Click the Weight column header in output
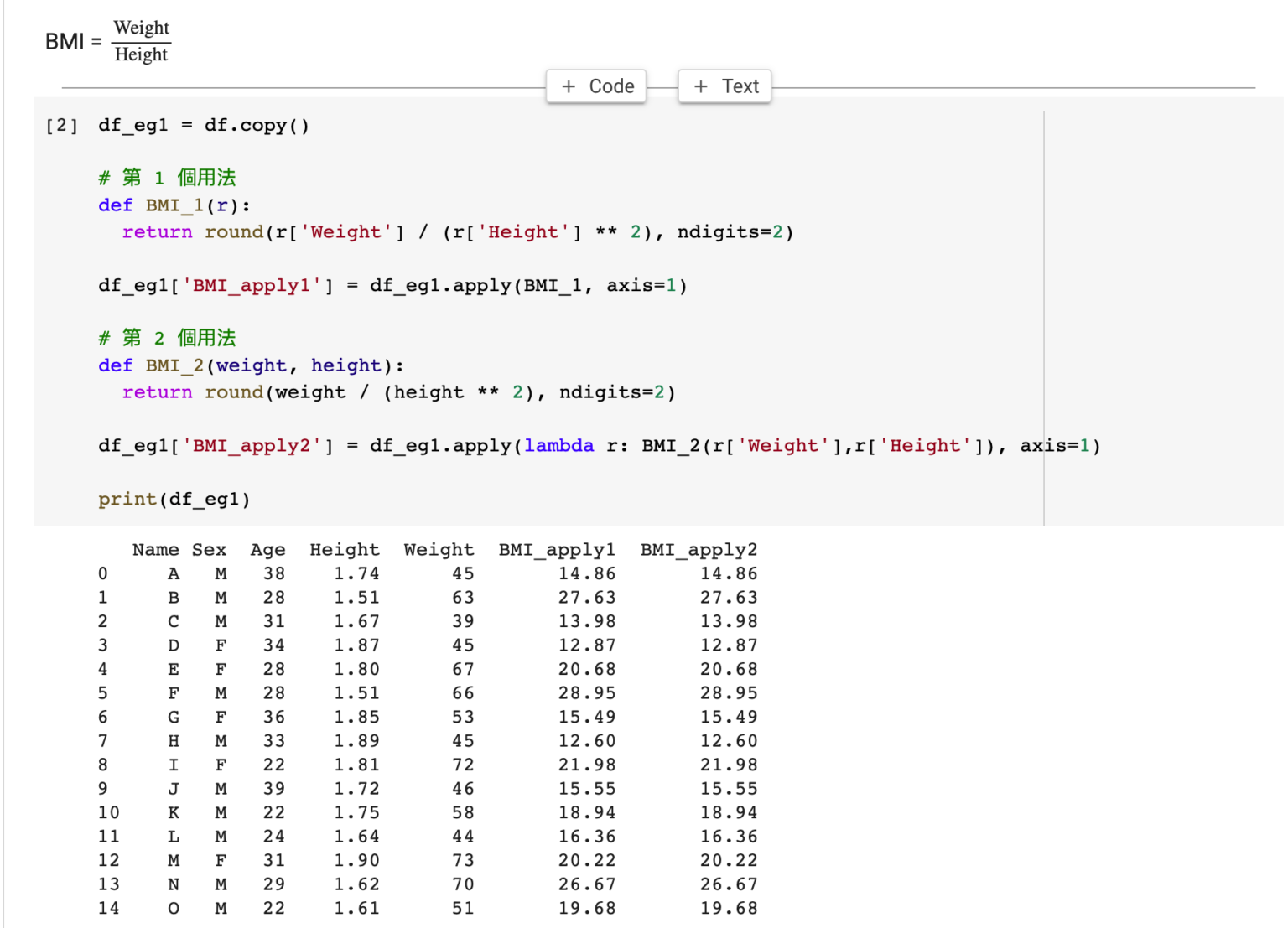The image size is (1288, 928). (x=439, y=549)
